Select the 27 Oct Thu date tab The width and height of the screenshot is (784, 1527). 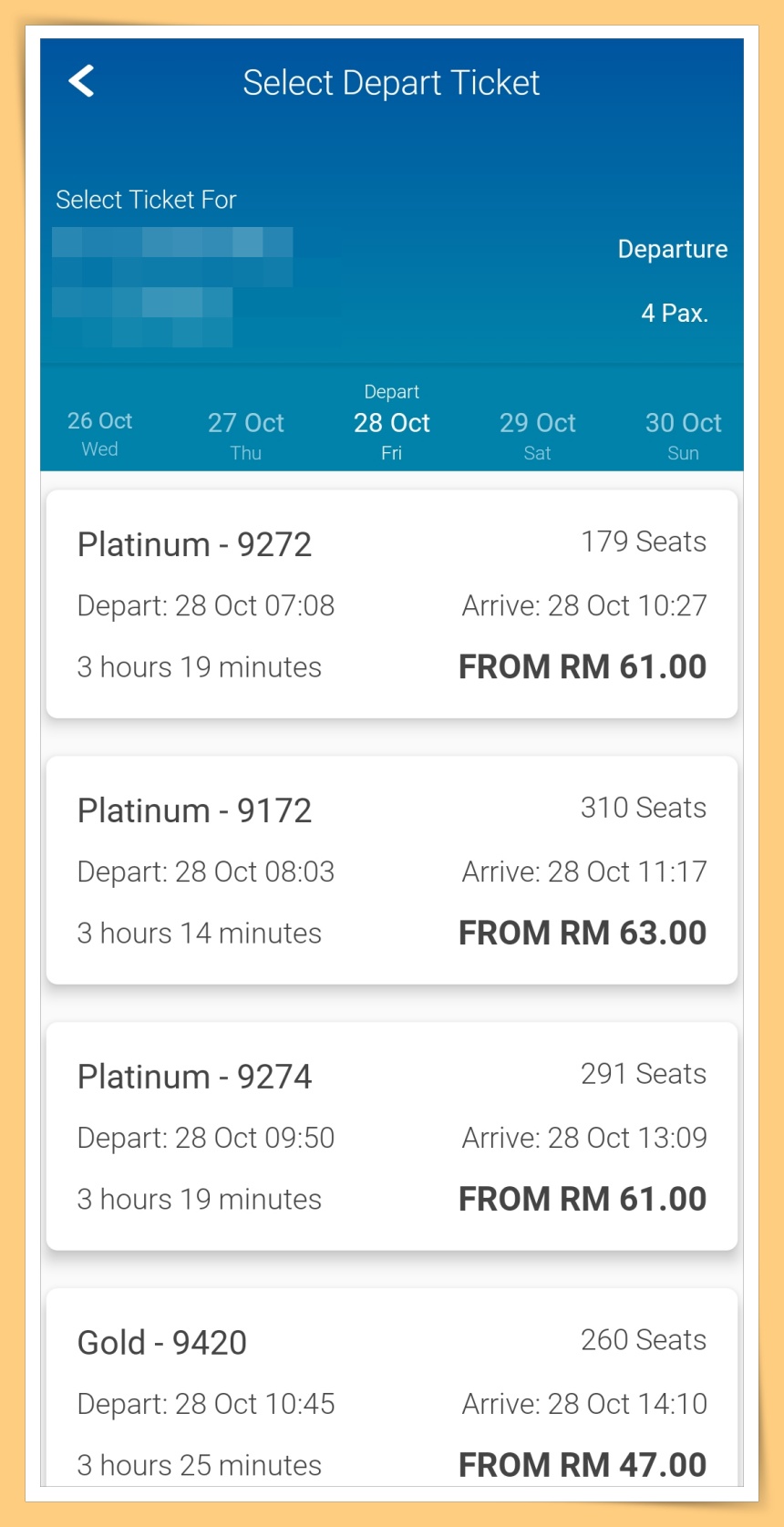246,435
